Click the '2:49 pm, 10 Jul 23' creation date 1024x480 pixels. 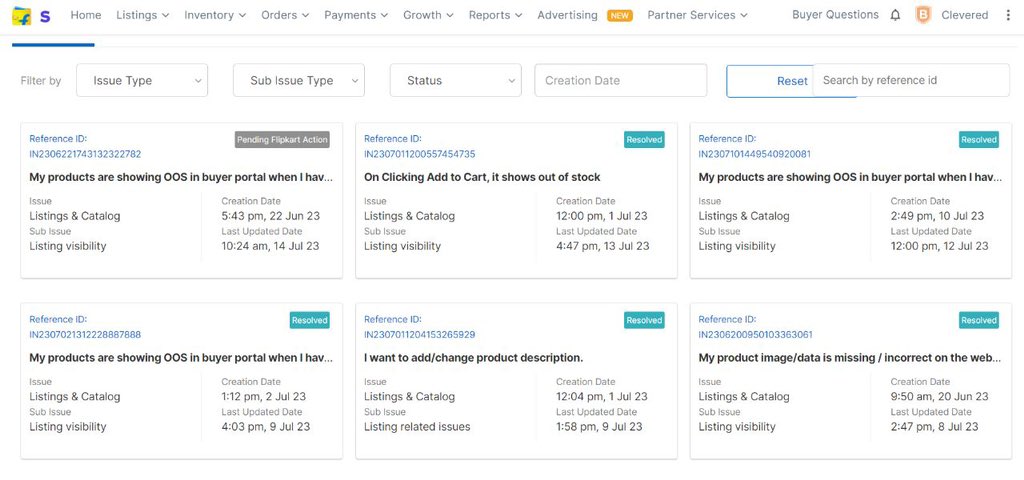tap(937, 216)
